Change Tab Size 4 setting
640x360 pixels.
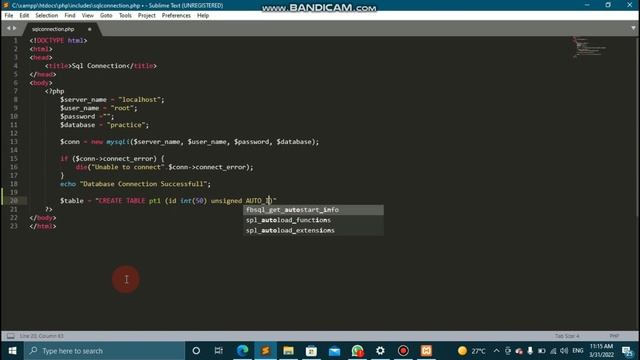(x=567, y=336)
